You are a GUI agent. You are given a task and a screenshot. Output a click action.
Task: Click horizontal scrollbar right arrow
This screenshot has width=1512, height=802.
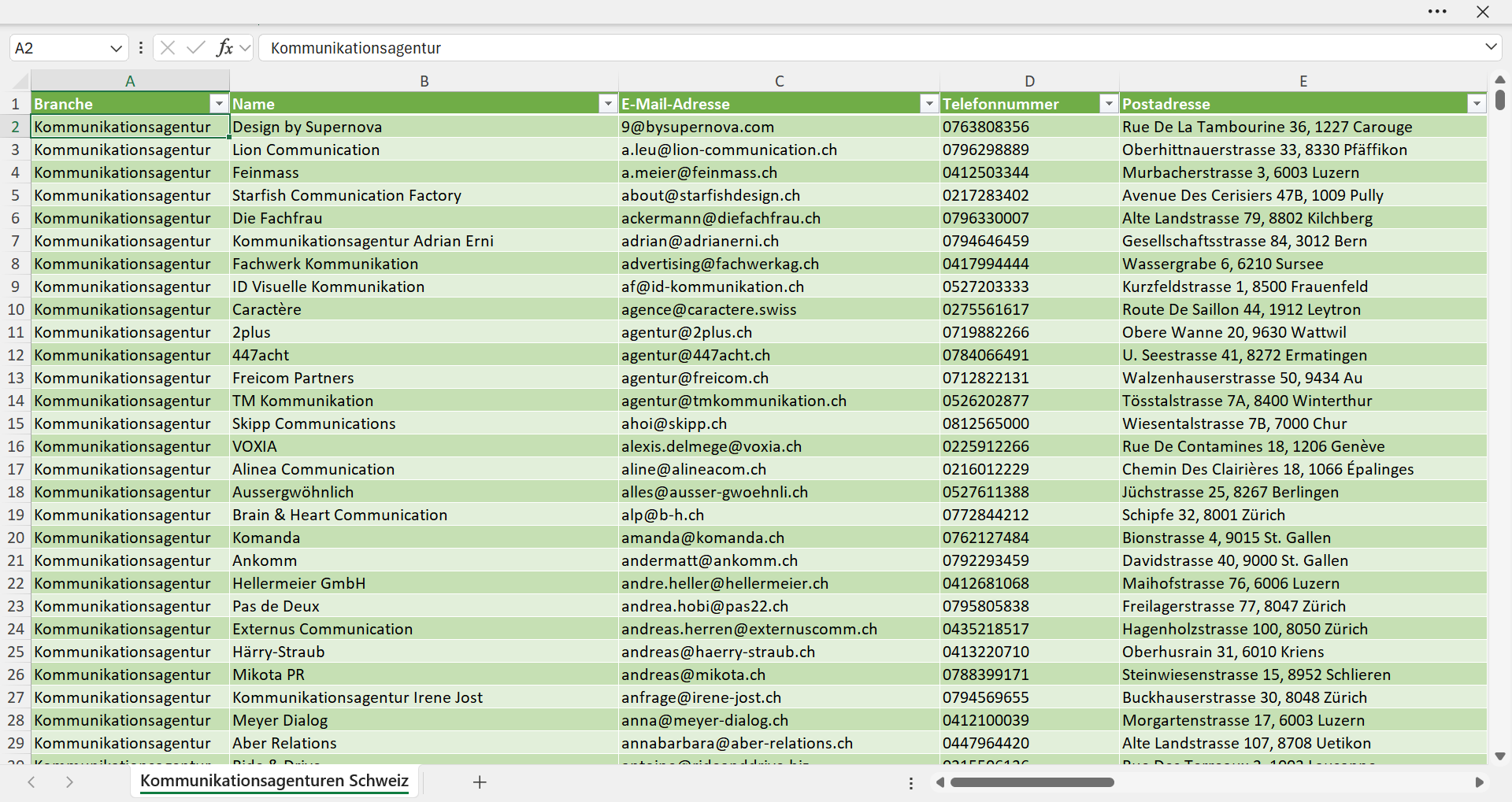1479,782
